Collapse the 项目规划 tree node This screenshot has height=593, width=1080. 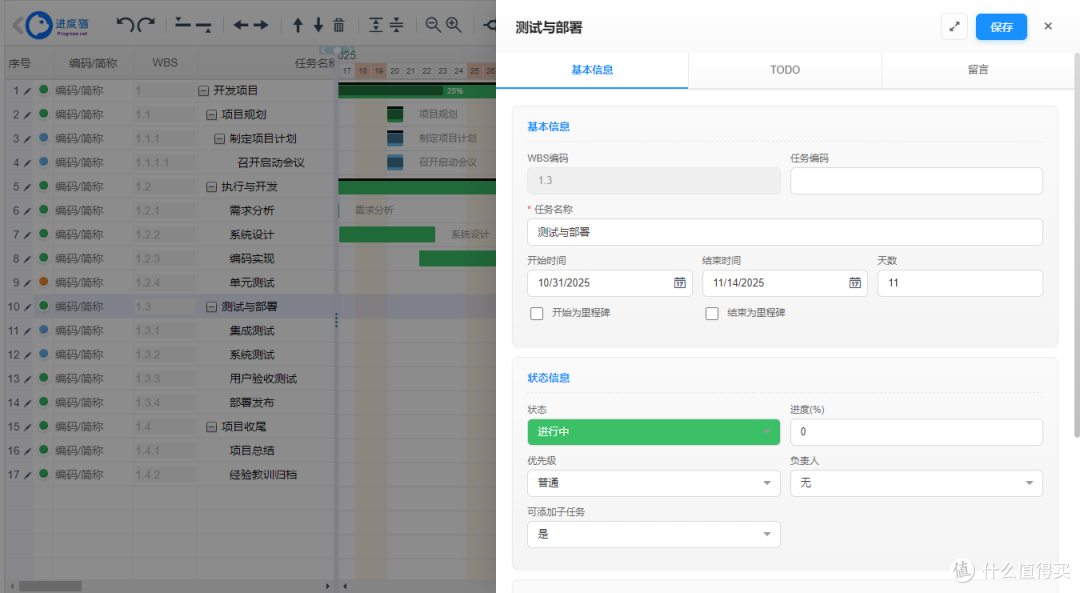click(211, 115)
